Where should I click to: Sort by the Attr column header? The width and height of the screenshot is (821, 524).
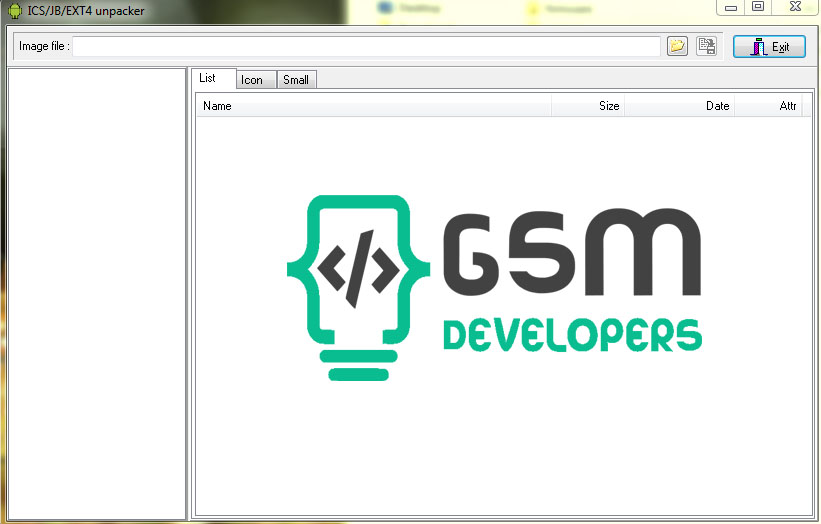click(768, 106)
